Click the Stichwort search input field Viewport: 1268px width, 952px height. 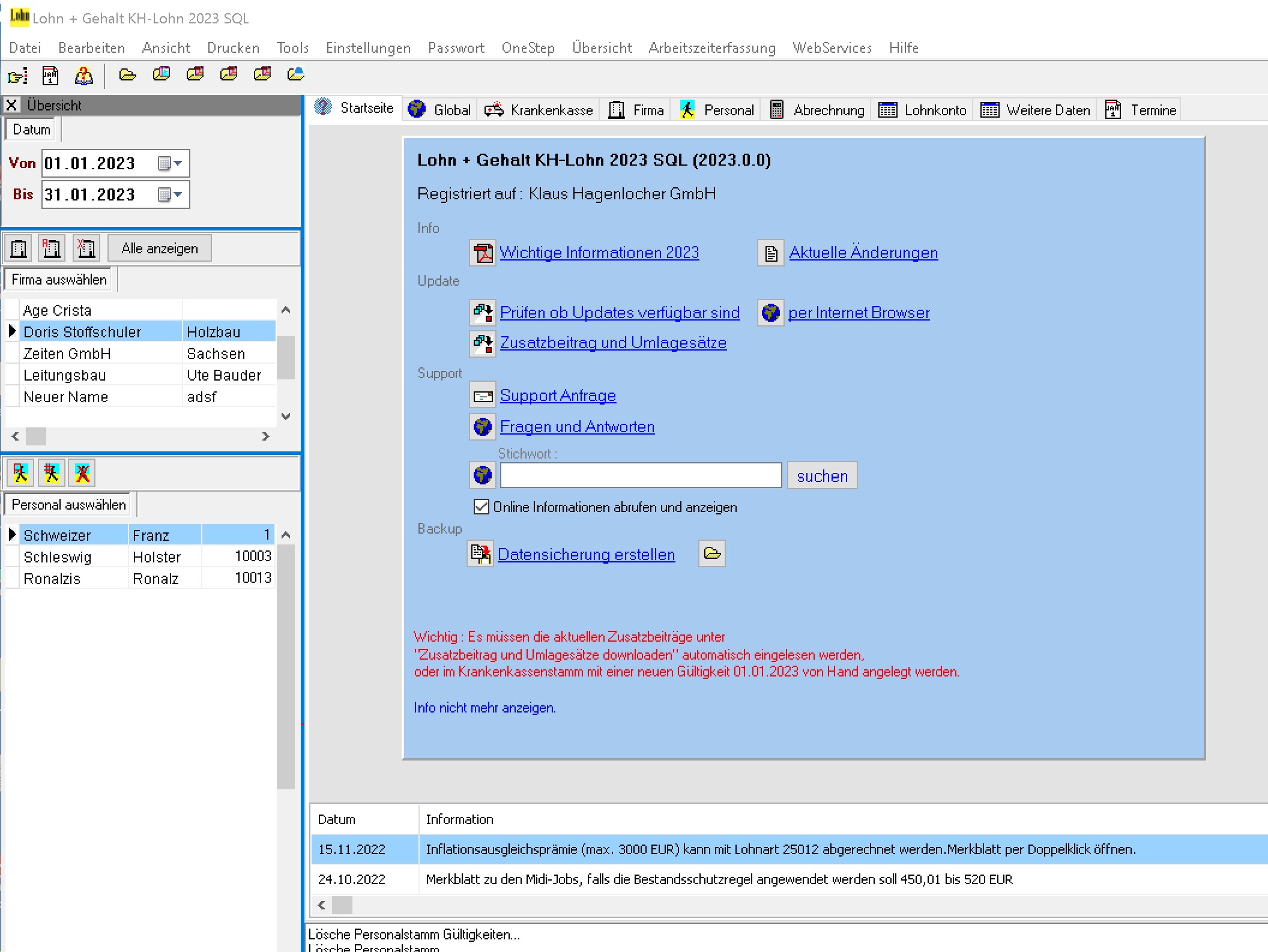coord(641,475)
